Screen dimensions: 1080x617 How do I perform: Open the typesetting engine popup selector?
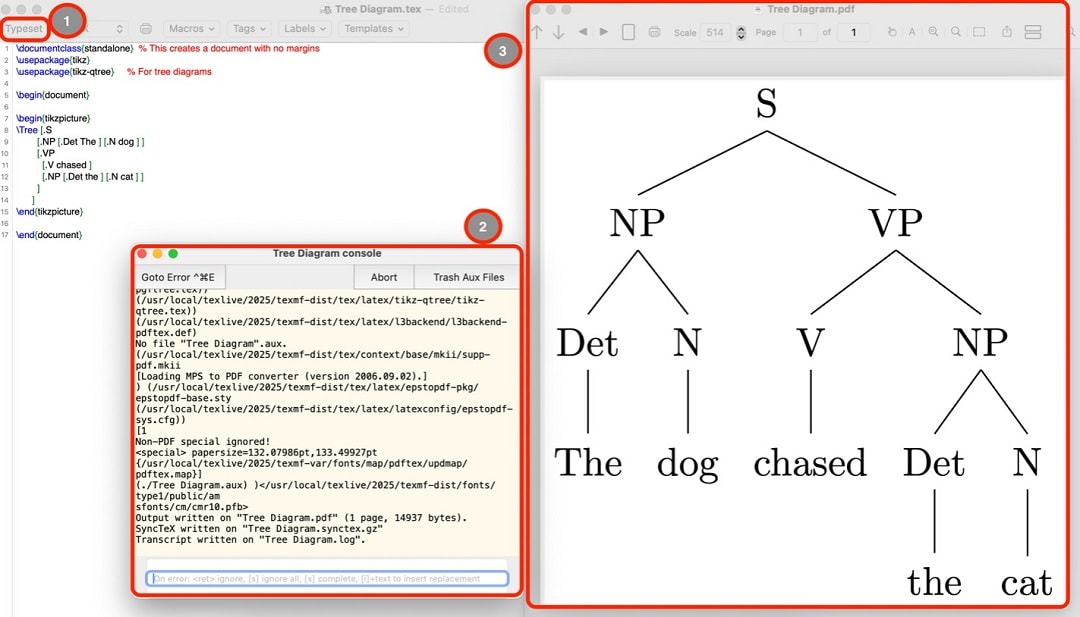tap(105, 29)
